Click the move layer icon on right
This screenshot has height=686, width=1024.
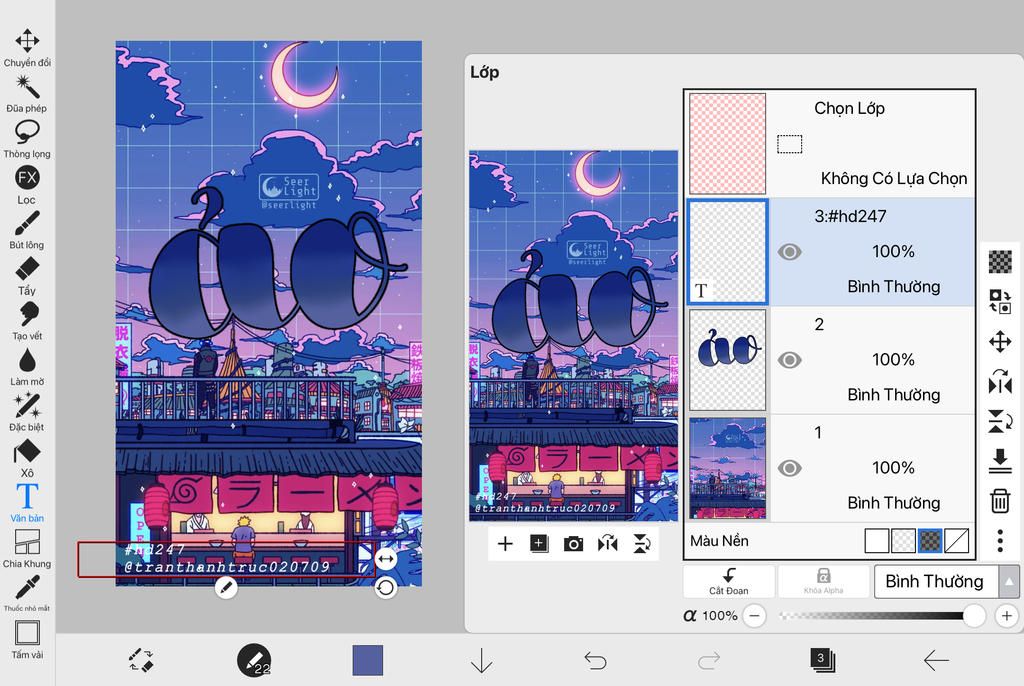(1000, 342)
